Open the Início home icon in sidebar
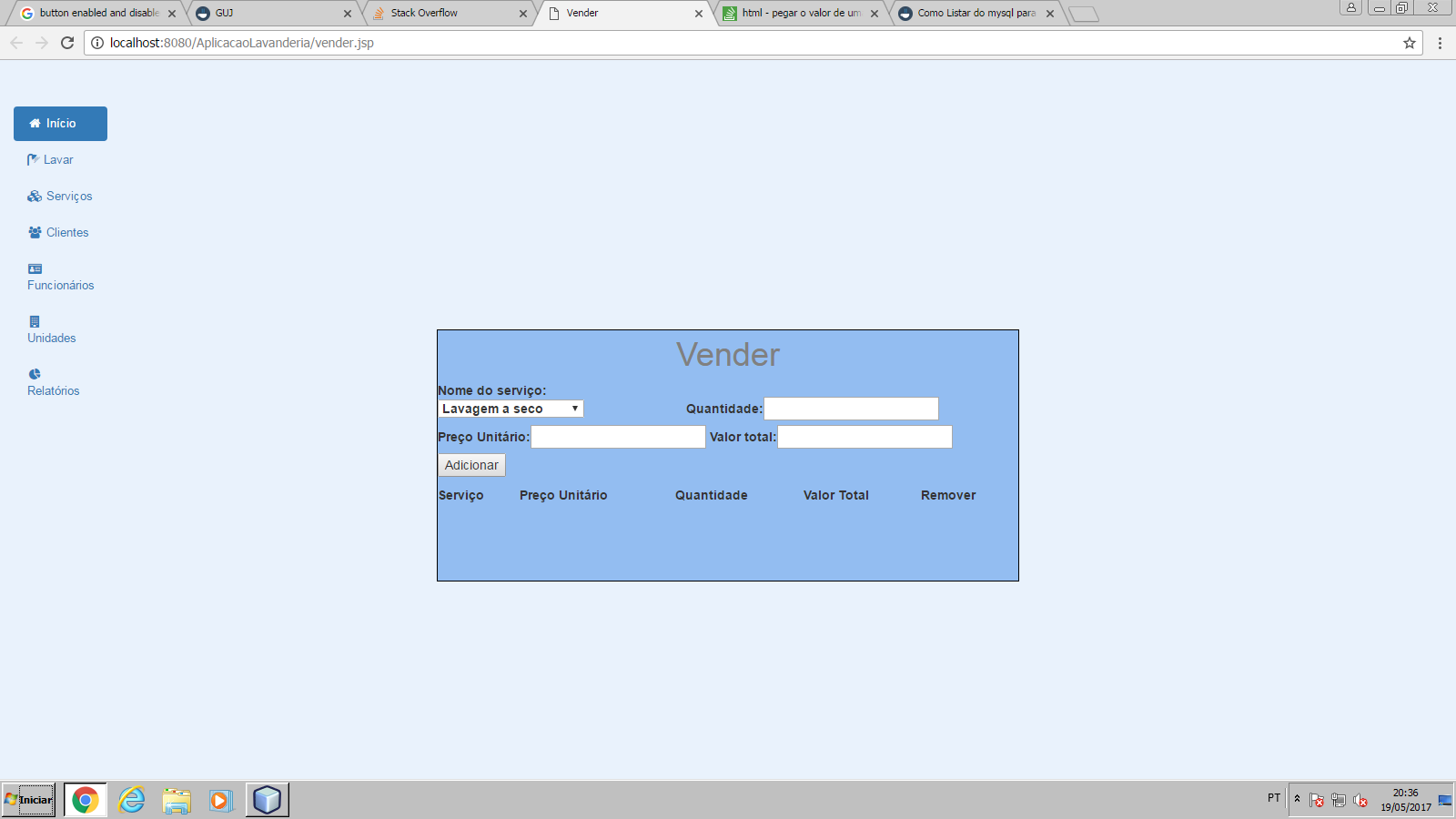1456x819 pixels. click(35, 124)
